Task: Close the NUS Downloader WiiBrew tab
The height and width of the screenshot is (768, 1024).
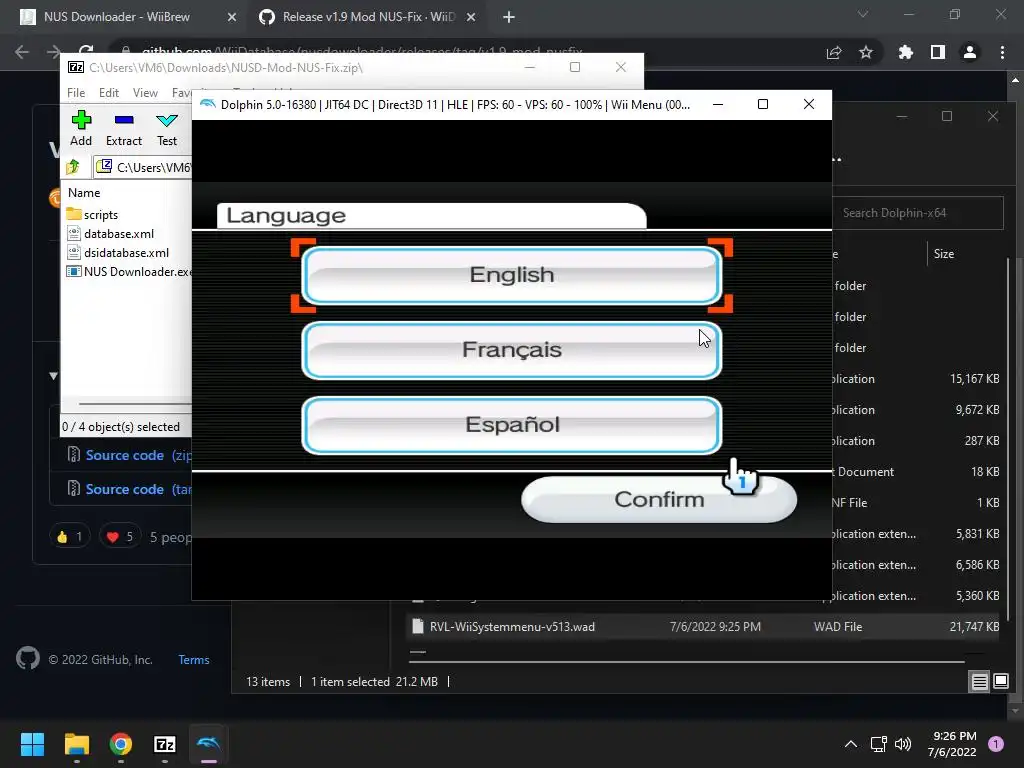Action: click(231, 18)
